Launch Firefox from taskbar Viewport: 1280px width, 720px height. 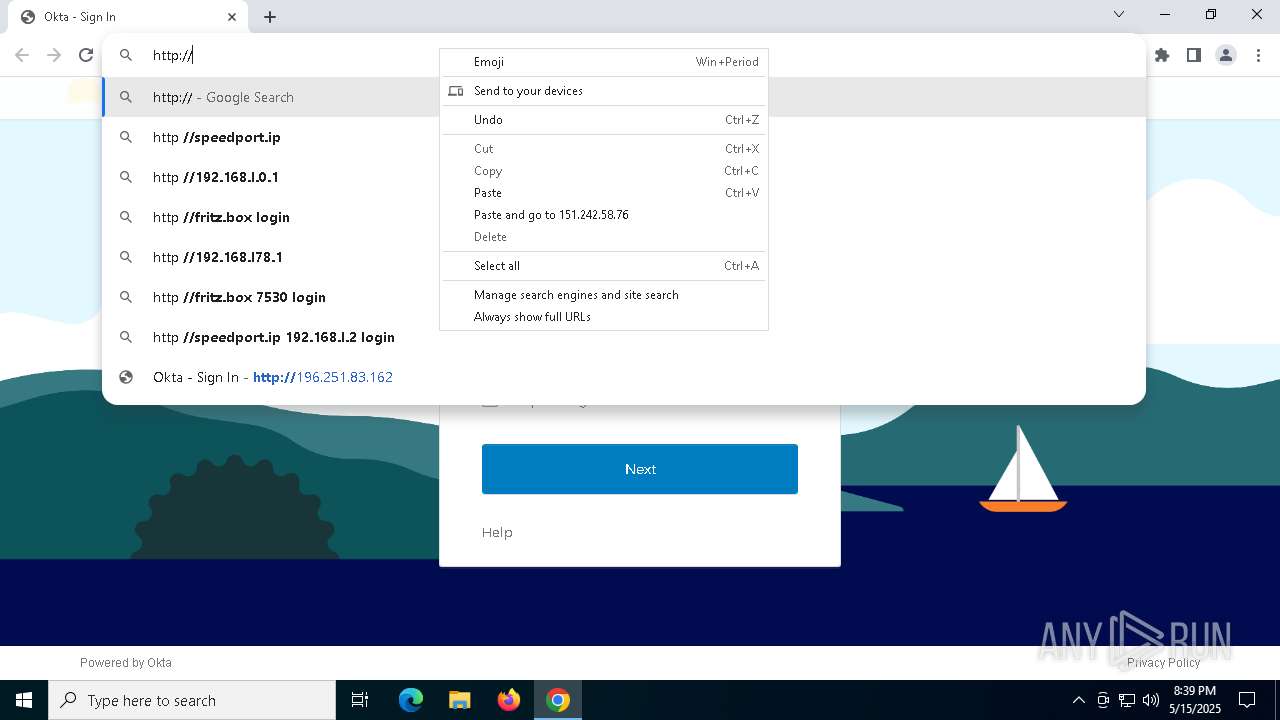click(x=509, y=700)
